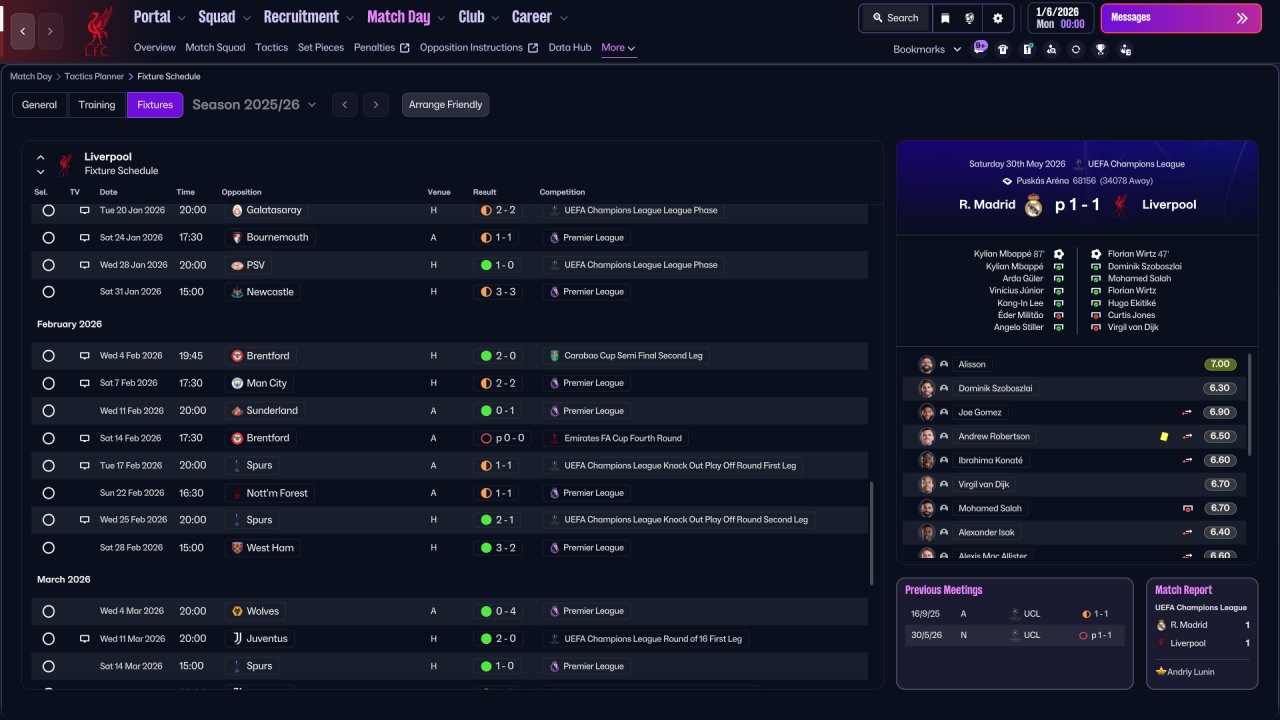Open the Club dropdown menu
The height and width of the screenshot is (720, 1280).
click(x=478, y=17)
